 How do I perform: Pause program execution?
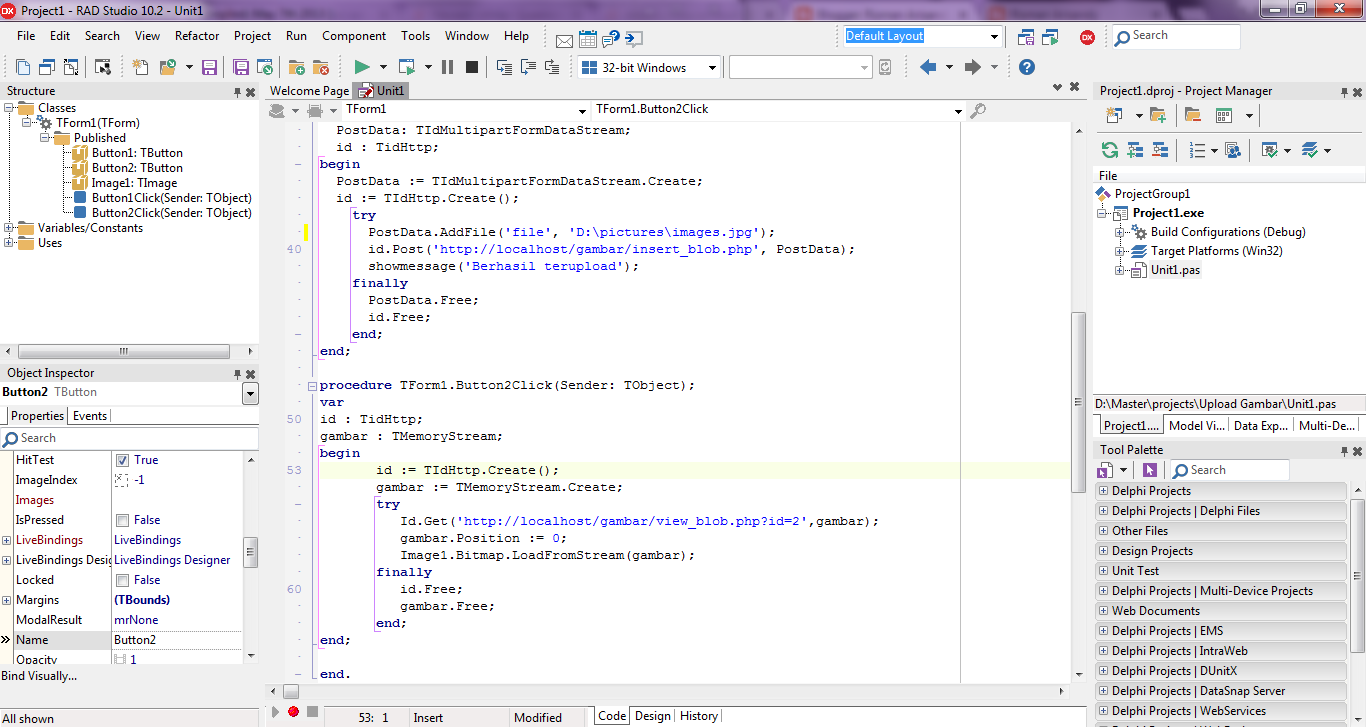click(x=448, y=66)
